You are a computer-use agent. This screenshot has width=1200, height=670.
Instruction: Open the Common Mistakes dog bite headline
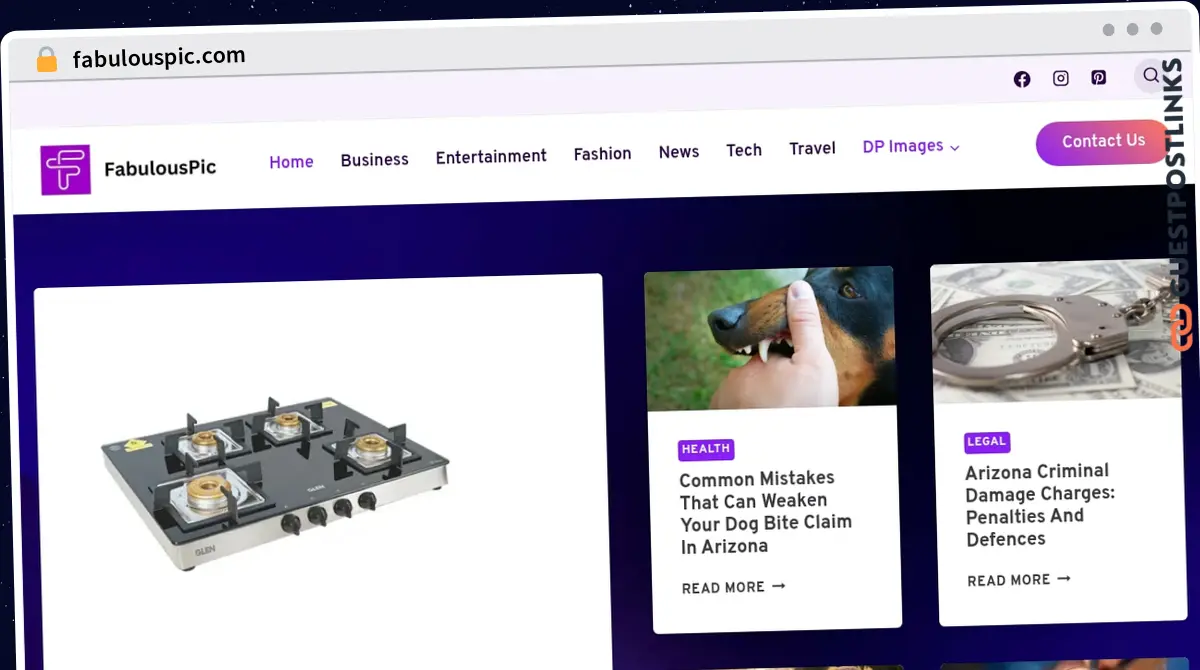tap(766, 512)
